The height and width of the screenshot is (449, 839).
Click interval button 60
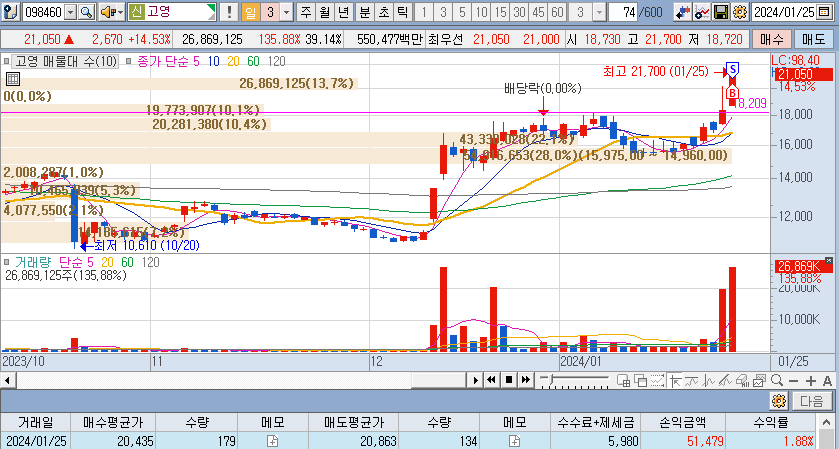[x=557, y=12]
